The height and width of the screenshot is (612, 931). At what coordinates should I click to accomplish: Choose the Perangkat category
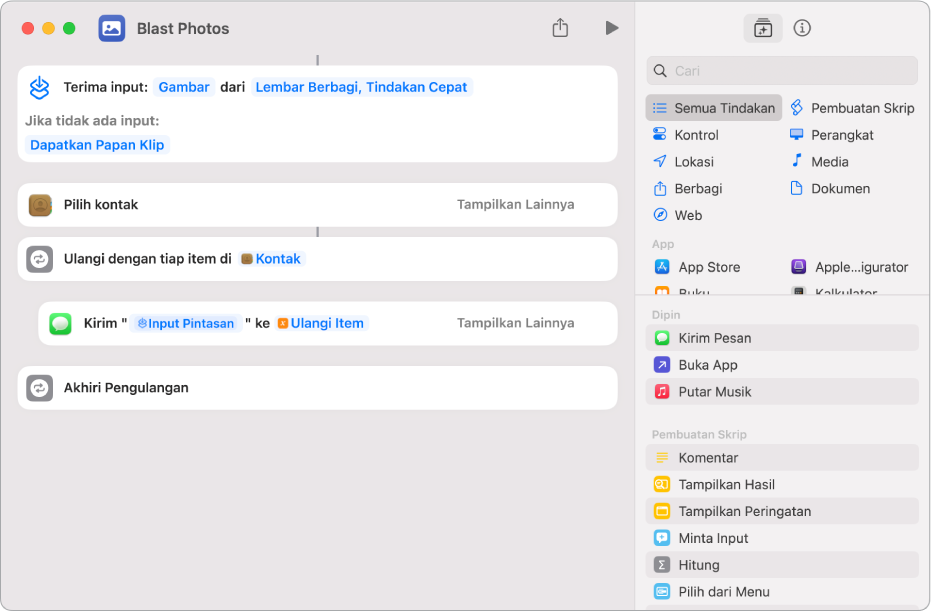pyautogui.click(x=831, y=135)
